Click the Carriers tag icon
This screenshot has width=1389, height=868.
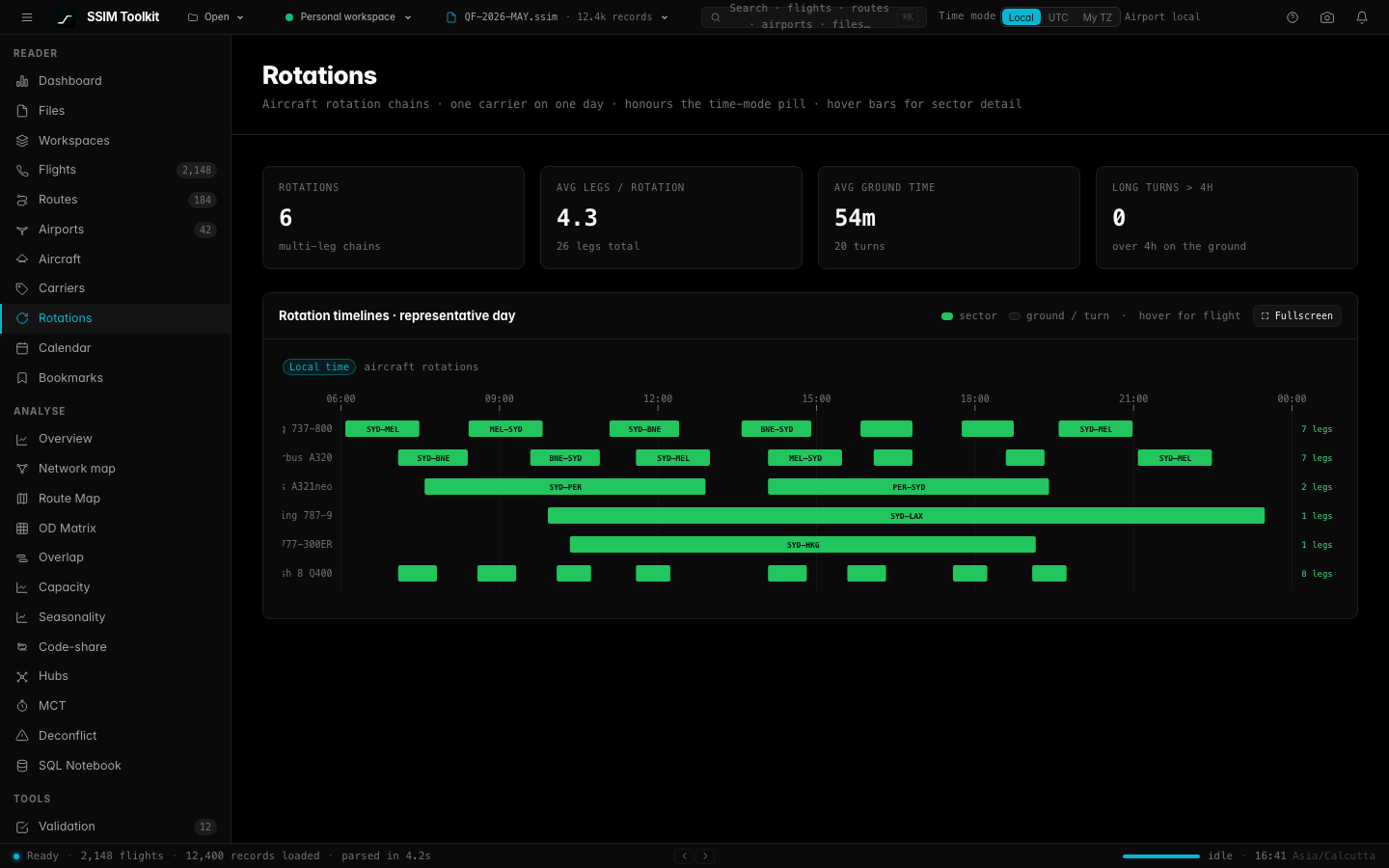click(x=22, y=288)
